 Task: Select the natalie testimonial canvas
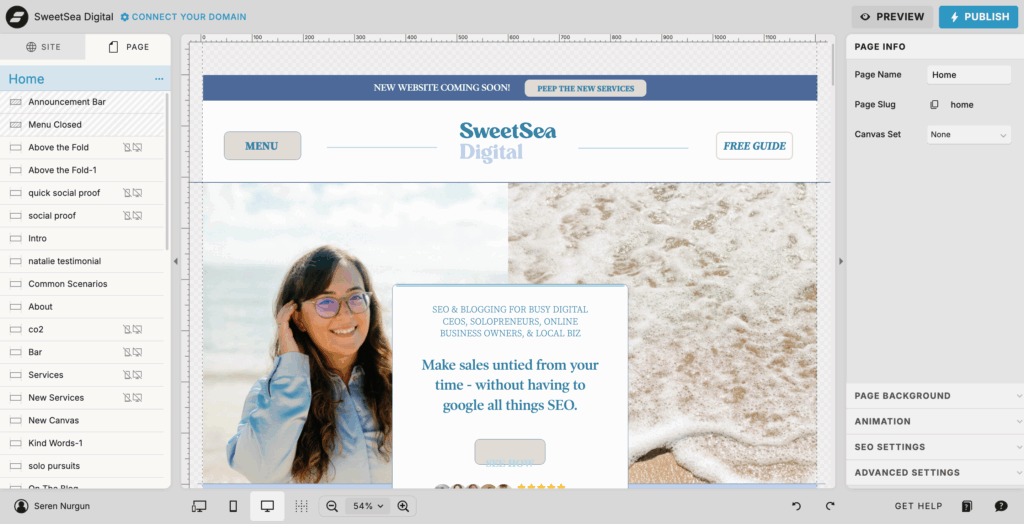82,261
